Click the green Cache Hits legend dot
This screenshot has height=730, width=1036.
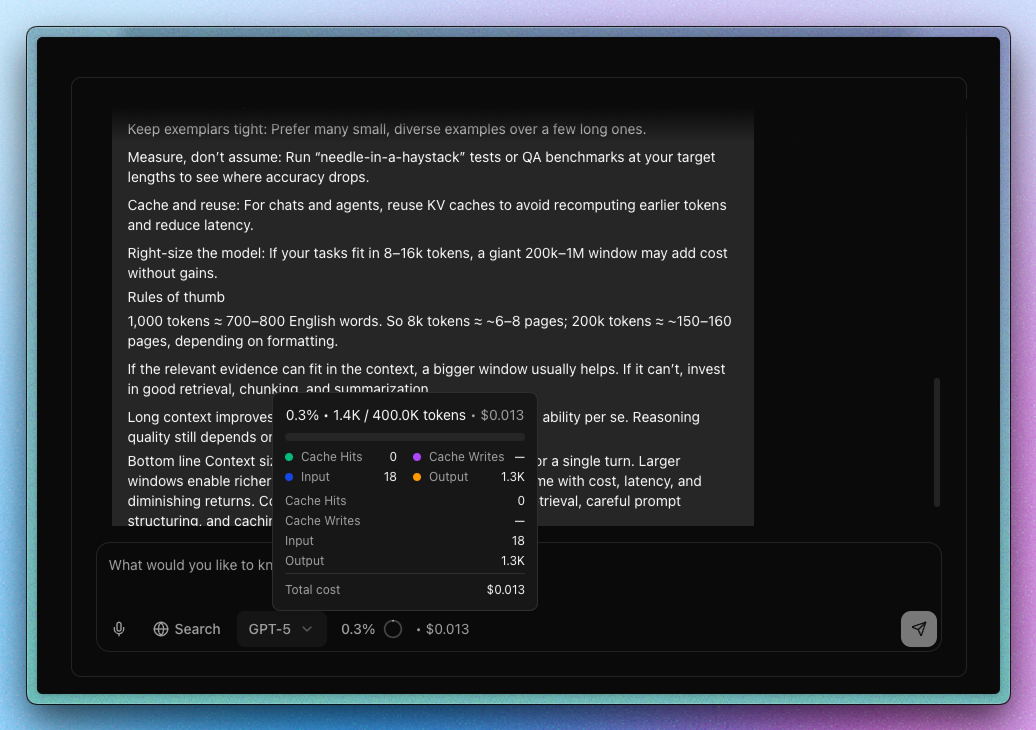tap(289, 456)
